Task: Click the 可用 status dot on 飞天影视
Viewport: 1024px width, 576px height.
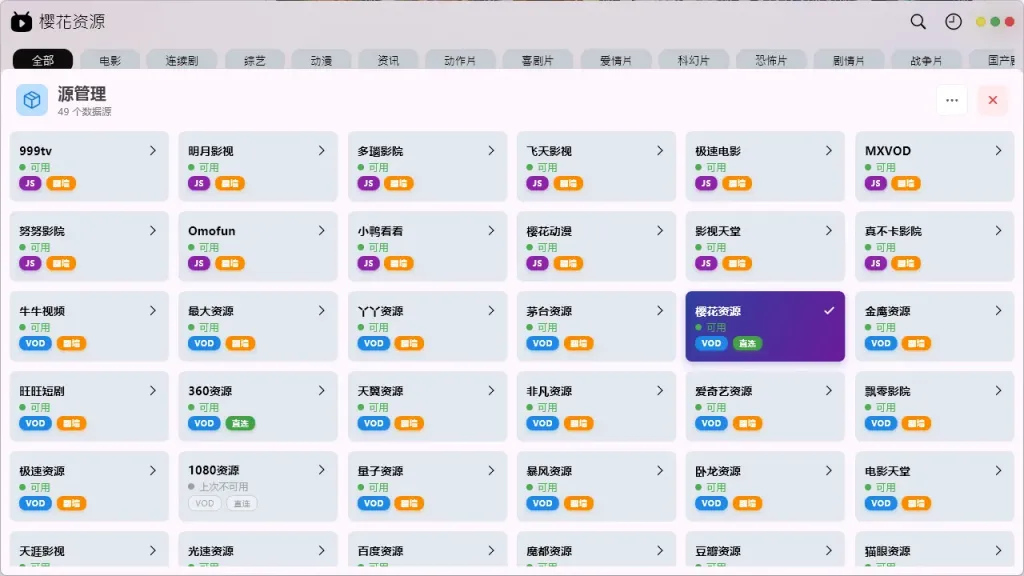Action: (531, 168)
